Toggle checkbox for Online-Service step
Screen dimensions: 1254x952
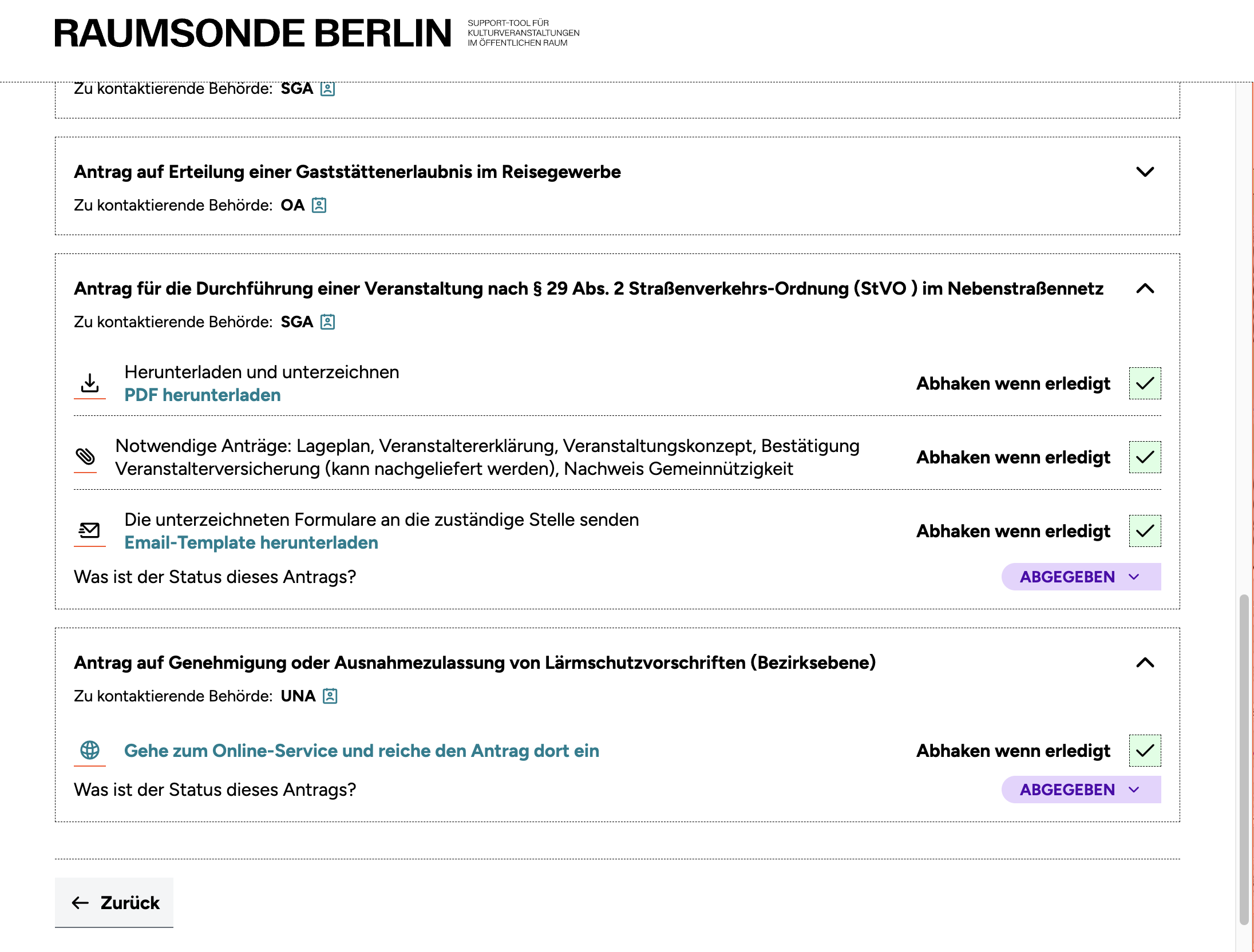click(1145, 751)
